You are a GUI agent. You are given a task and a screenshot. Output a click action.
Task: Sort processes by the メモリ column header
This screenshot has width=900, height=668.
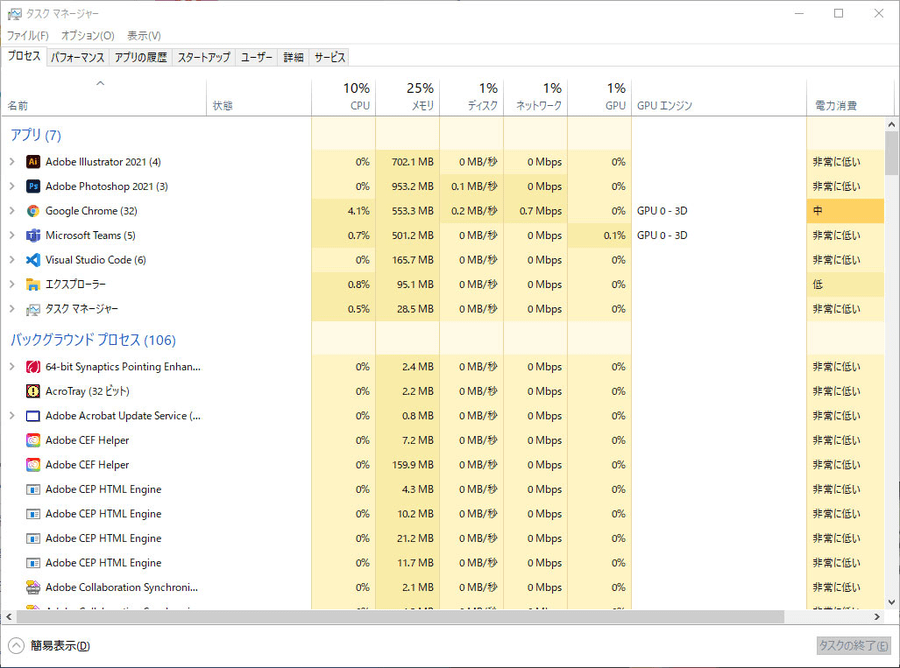[408, 97]
